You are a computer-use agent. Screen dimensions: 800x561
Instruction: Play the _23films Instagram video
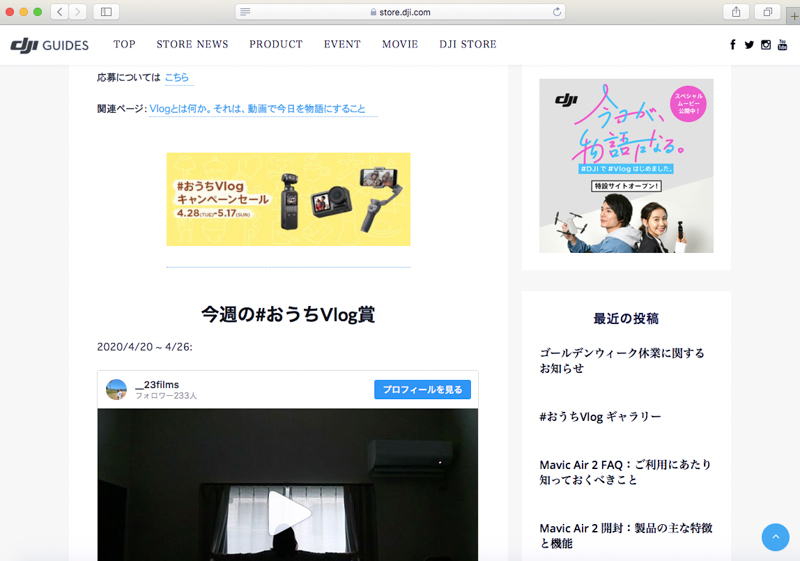click(288, 513)
